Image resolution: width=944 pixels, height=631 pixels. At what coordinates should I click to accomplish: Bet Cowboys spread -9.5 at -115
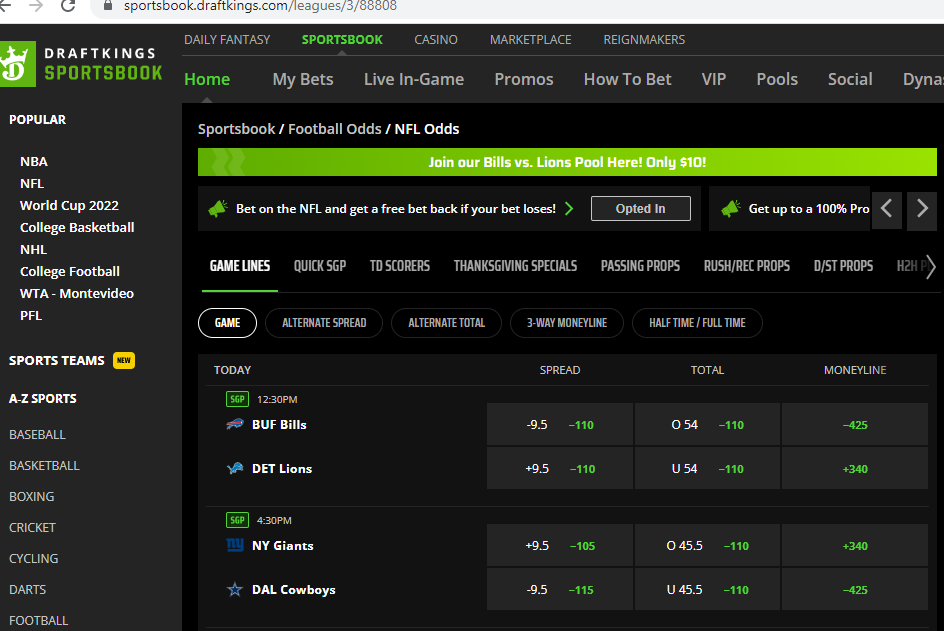(560, 589)
